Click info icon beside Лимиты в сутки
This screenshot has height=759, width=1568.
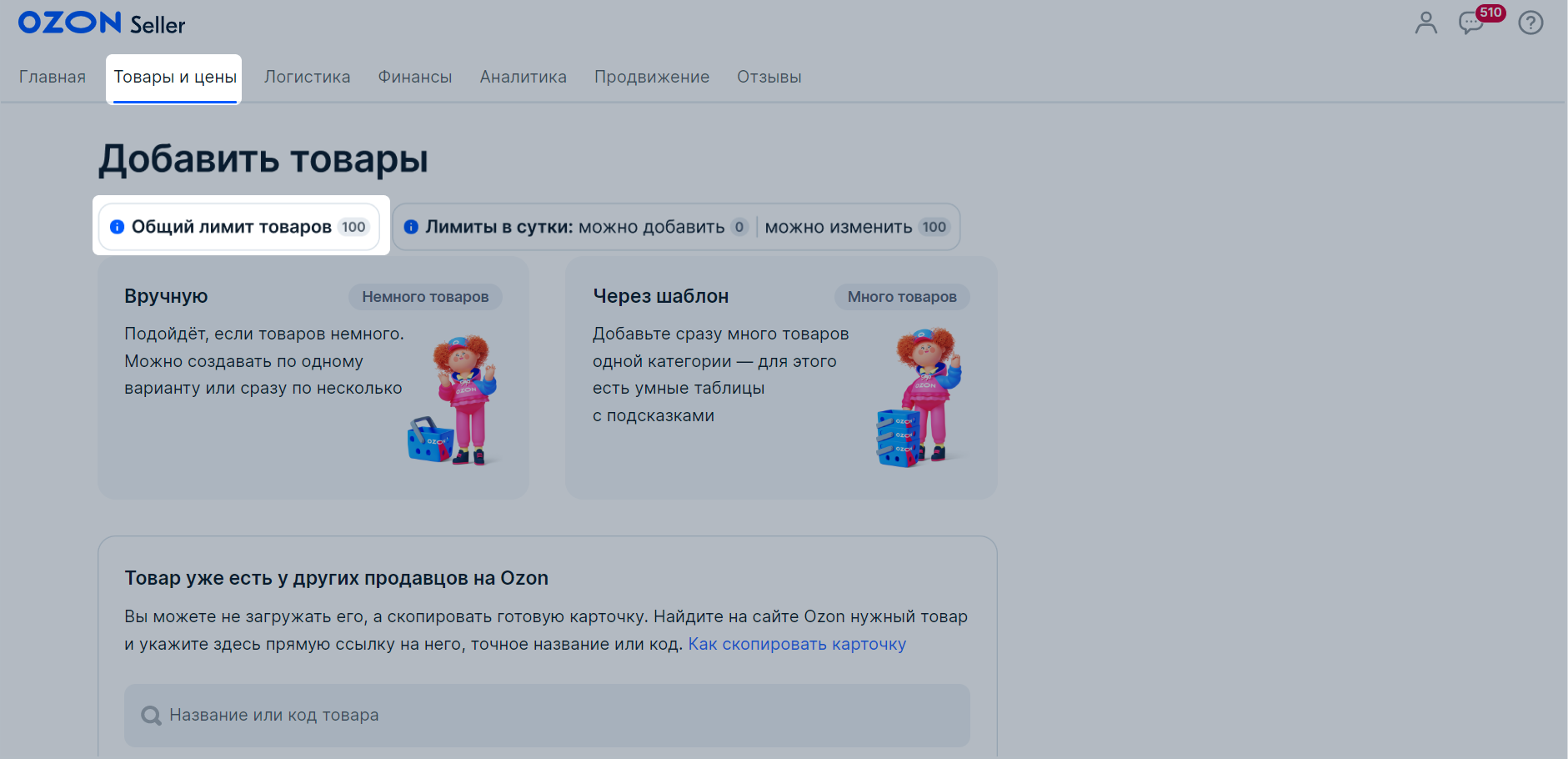point(411,227)
